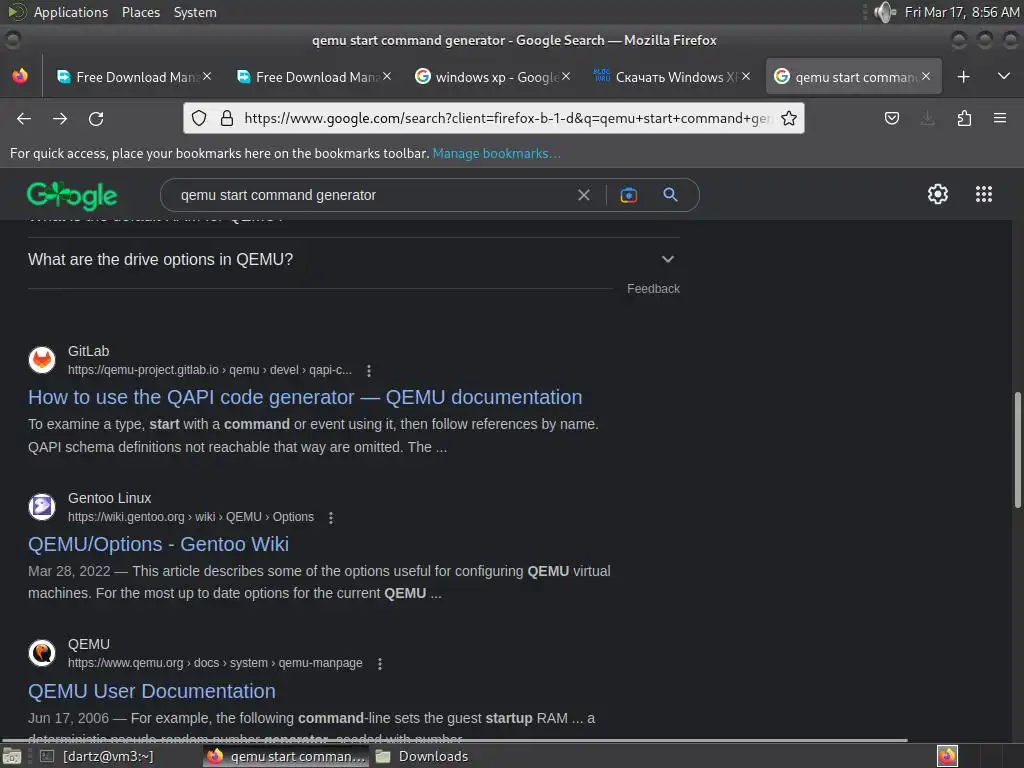
Task: Open clock showing Fri Mar 17
Action: click(961, 12)
